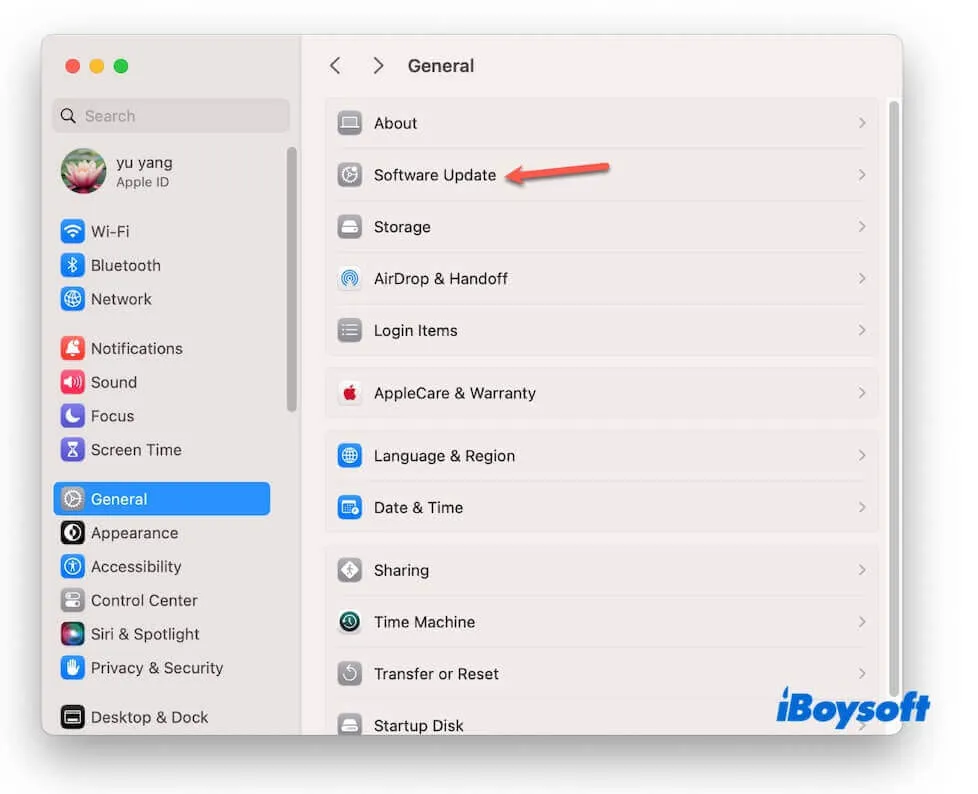The image size is (978, 794).
Task: Click the Focus moon icon
Action: click(x=72, y=415)
